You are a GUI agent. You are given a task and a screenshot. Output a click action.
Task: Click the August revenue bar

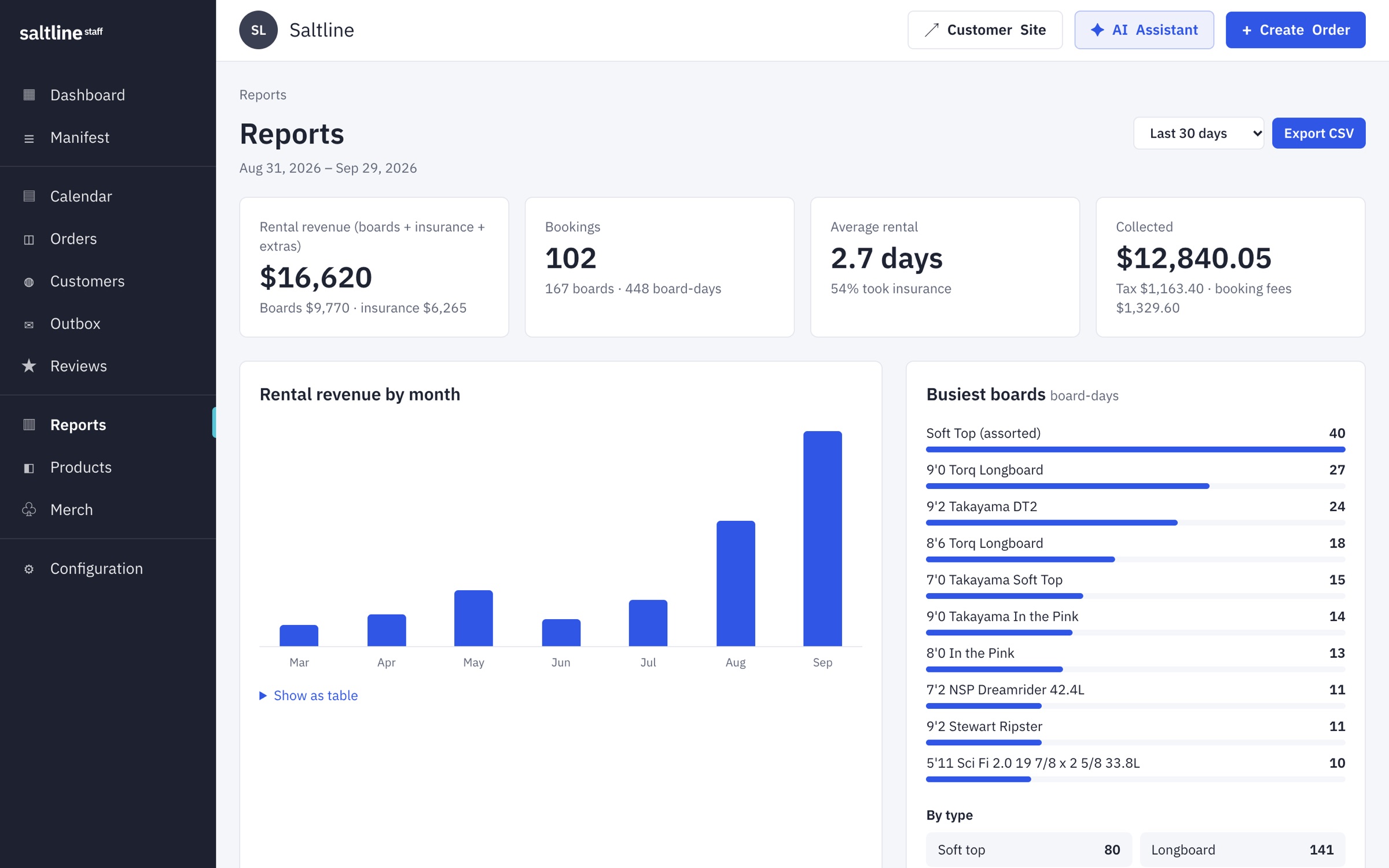[736, 583]
